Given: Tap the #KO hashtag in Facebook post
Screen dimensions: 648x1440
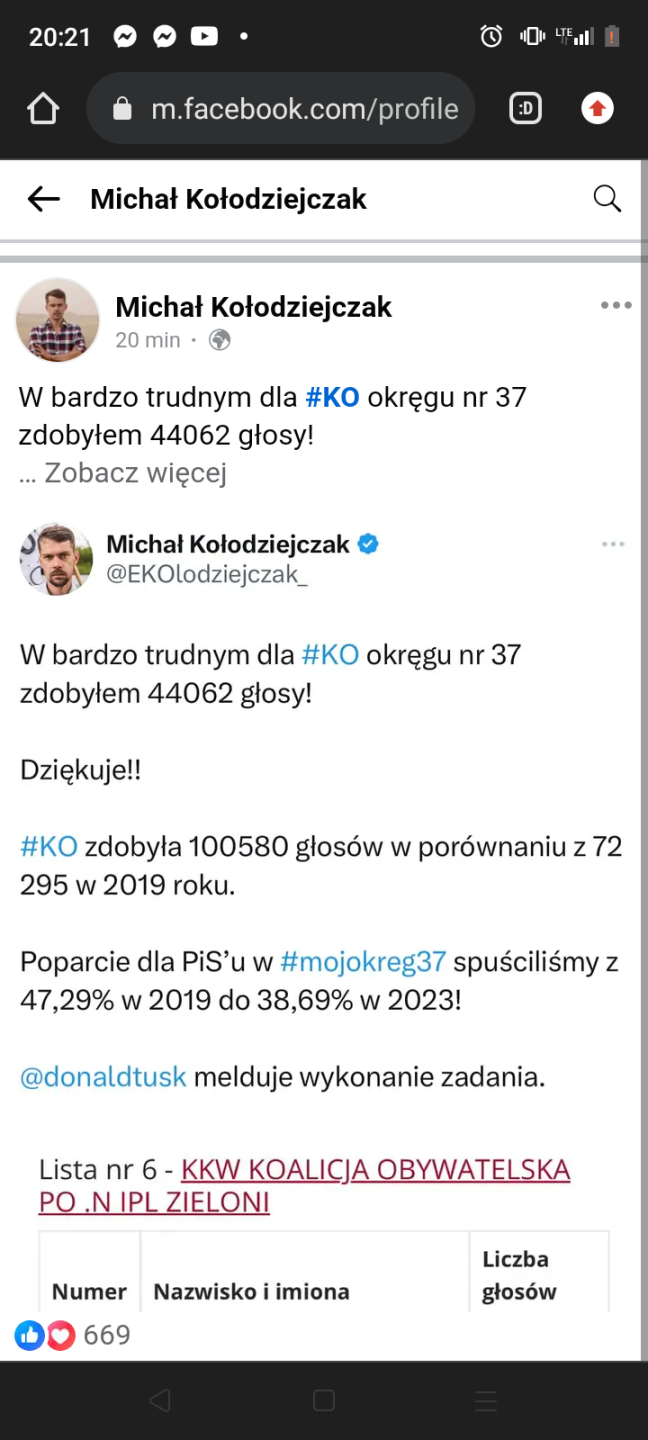Looking at the screenshot, I should [x=332, y=397].
